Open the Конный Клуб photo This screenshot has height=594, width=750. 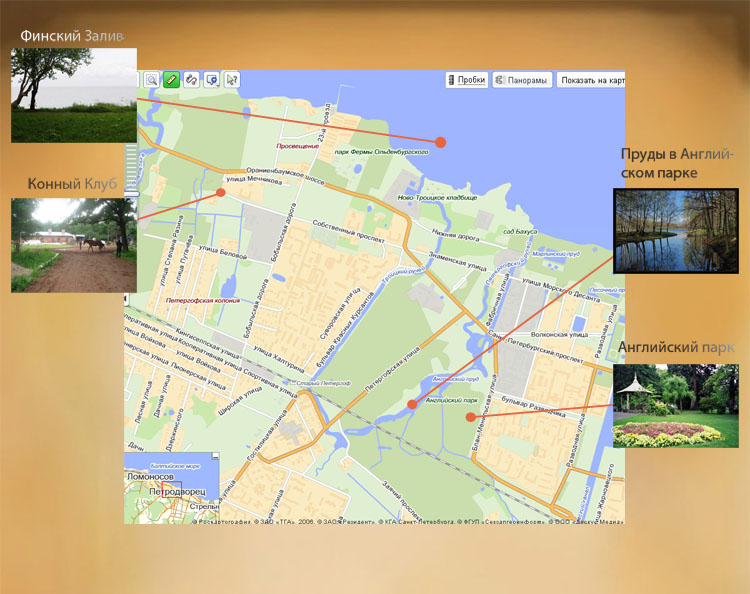[74, 245]
